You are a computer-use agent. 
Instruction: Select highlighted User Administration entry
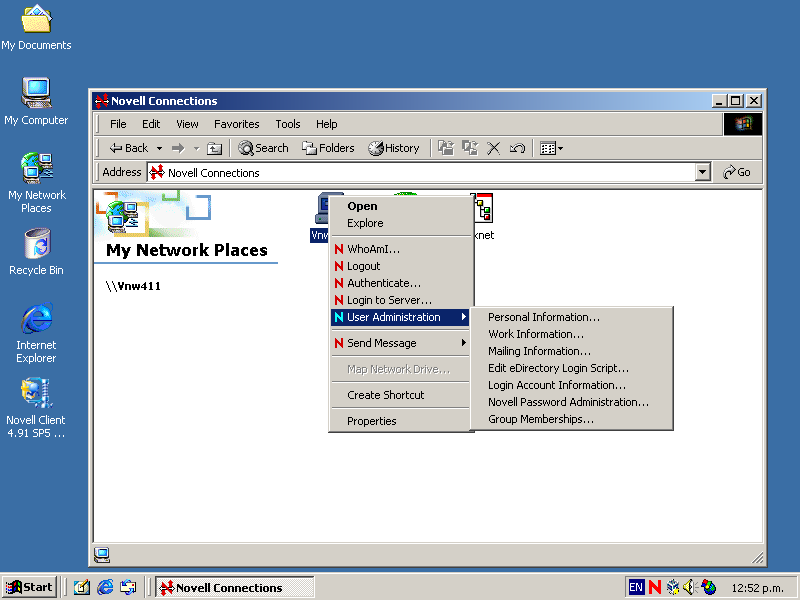tap(400, 317)
